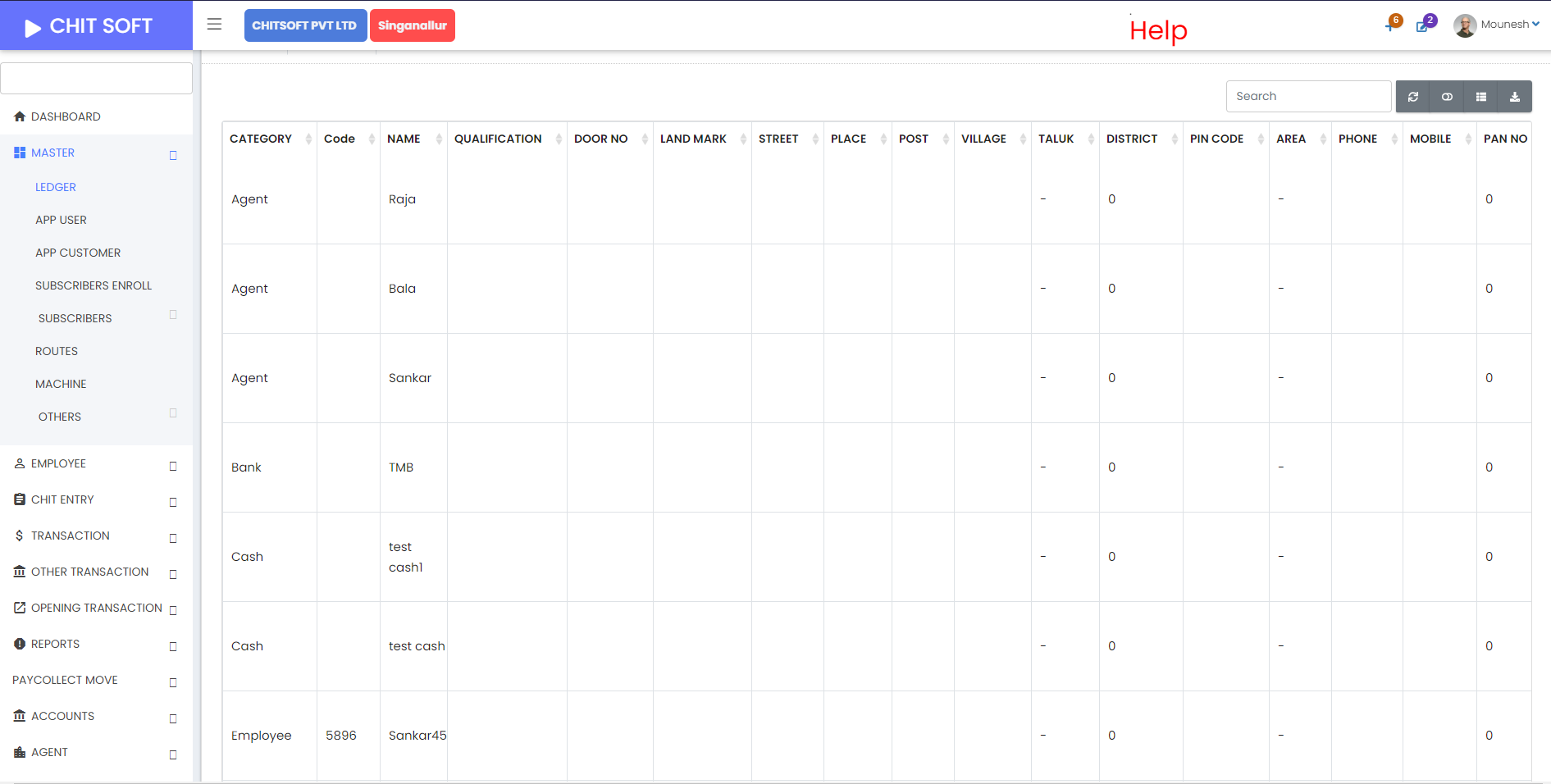
Task: Open the edit icon with badge 2
Action: [1424, 25]
